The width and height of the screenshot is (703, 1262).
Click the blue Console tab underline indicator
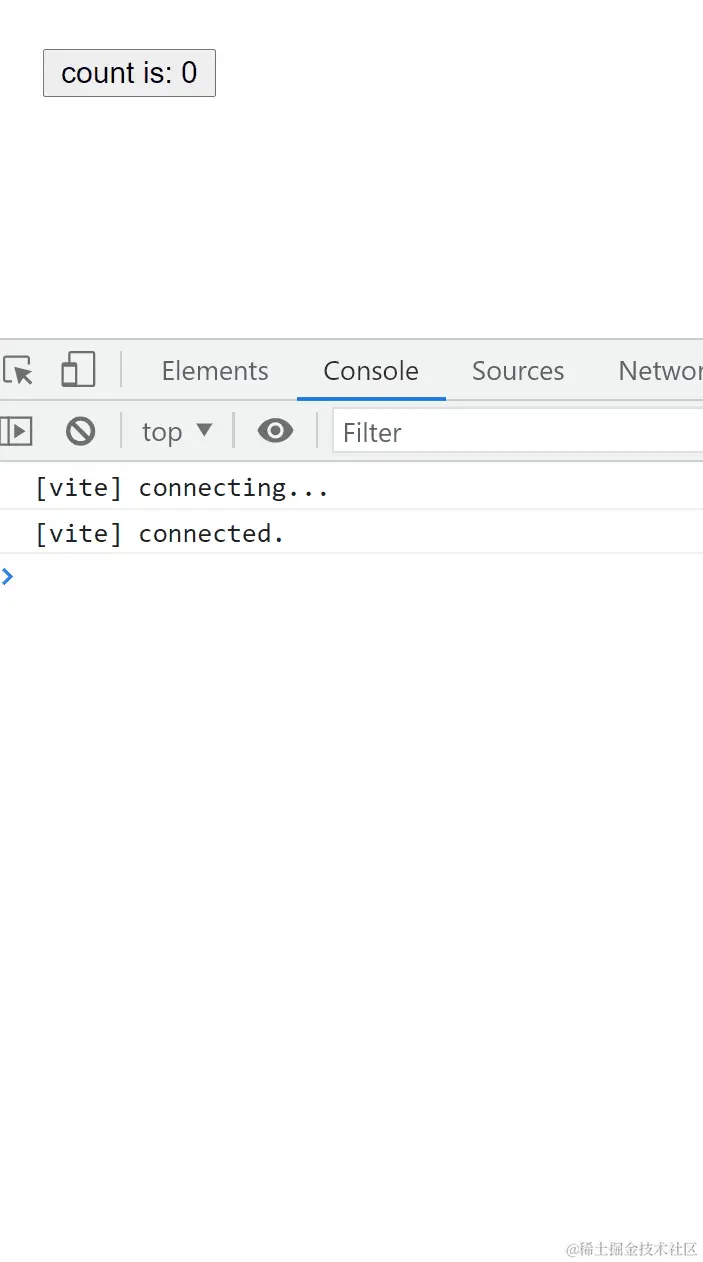click(371, 396)
